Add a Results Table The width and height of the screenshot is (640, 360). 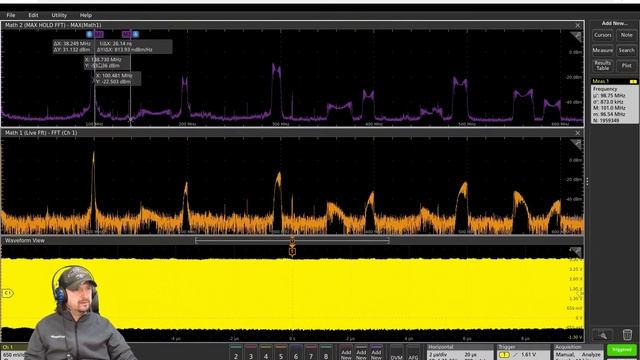(x=602, y=65)
